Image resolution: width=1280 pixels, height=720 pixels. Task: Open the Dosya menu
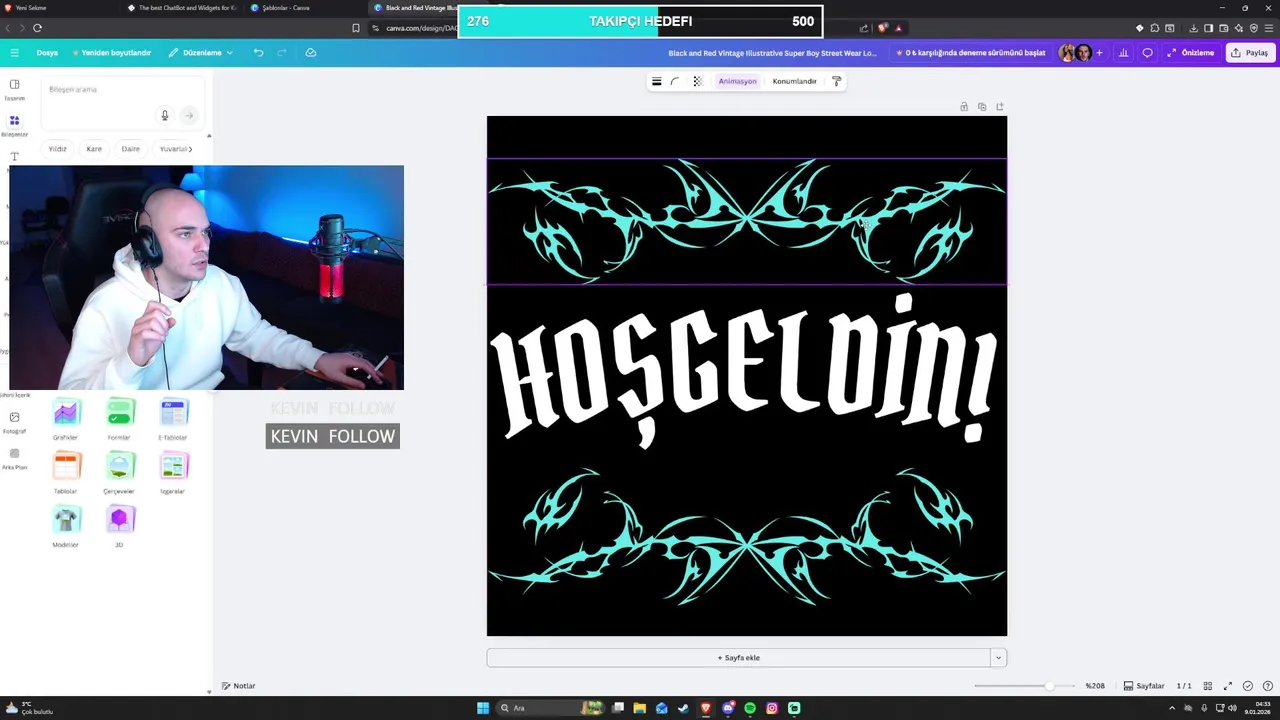(x=47, y=53)
